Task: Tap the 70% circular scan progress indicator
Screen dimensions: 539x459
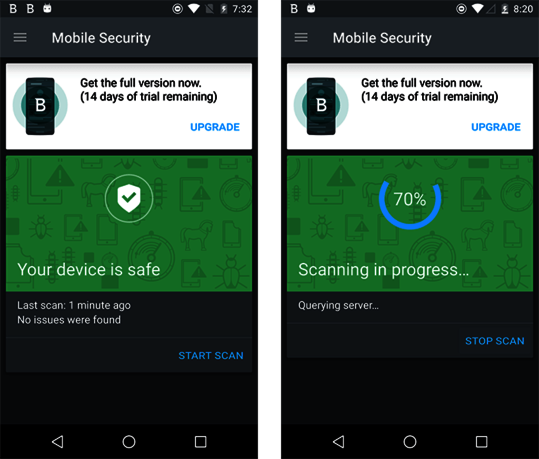Action: click(410, 199)
